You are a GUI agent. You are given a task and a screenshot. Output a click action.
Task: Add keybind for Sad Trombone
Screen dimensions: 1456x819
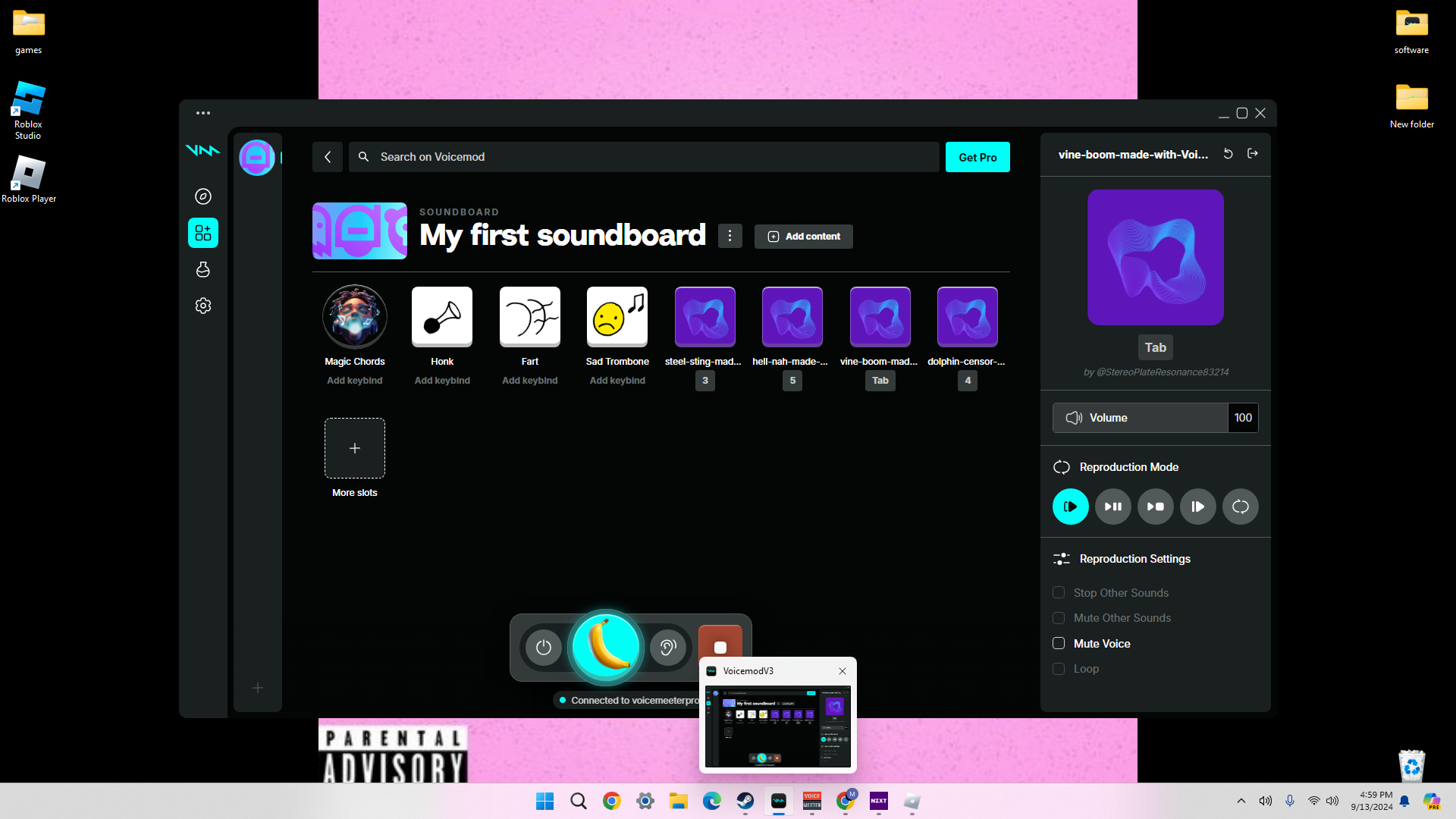point(617,381)
